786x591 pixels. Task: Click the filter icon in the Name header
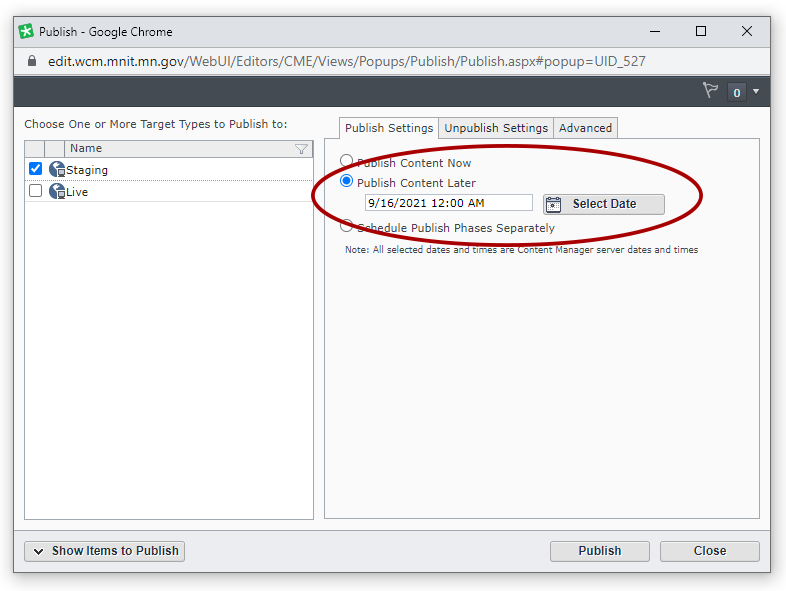(301, 149)
